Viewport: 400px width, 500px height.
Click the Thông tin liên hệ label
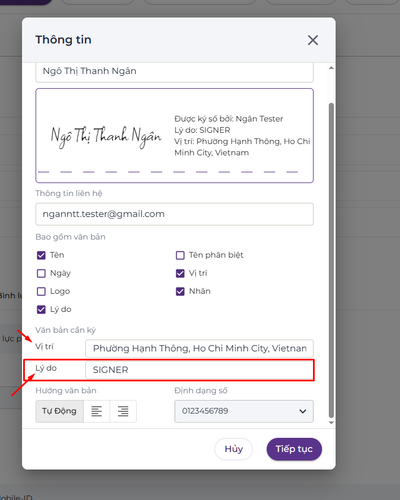(x=69, y=193)
